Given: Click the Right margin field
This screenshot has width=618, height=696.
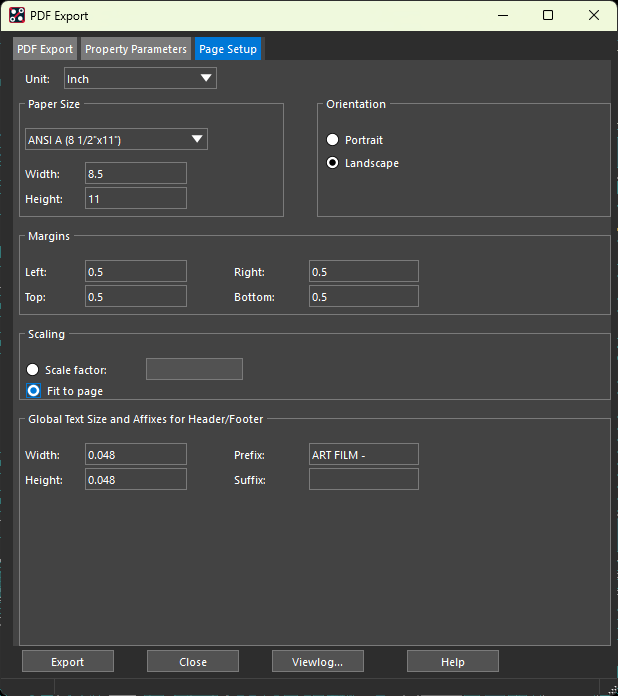Looking at the screenshot, I should tap(364, 271).
